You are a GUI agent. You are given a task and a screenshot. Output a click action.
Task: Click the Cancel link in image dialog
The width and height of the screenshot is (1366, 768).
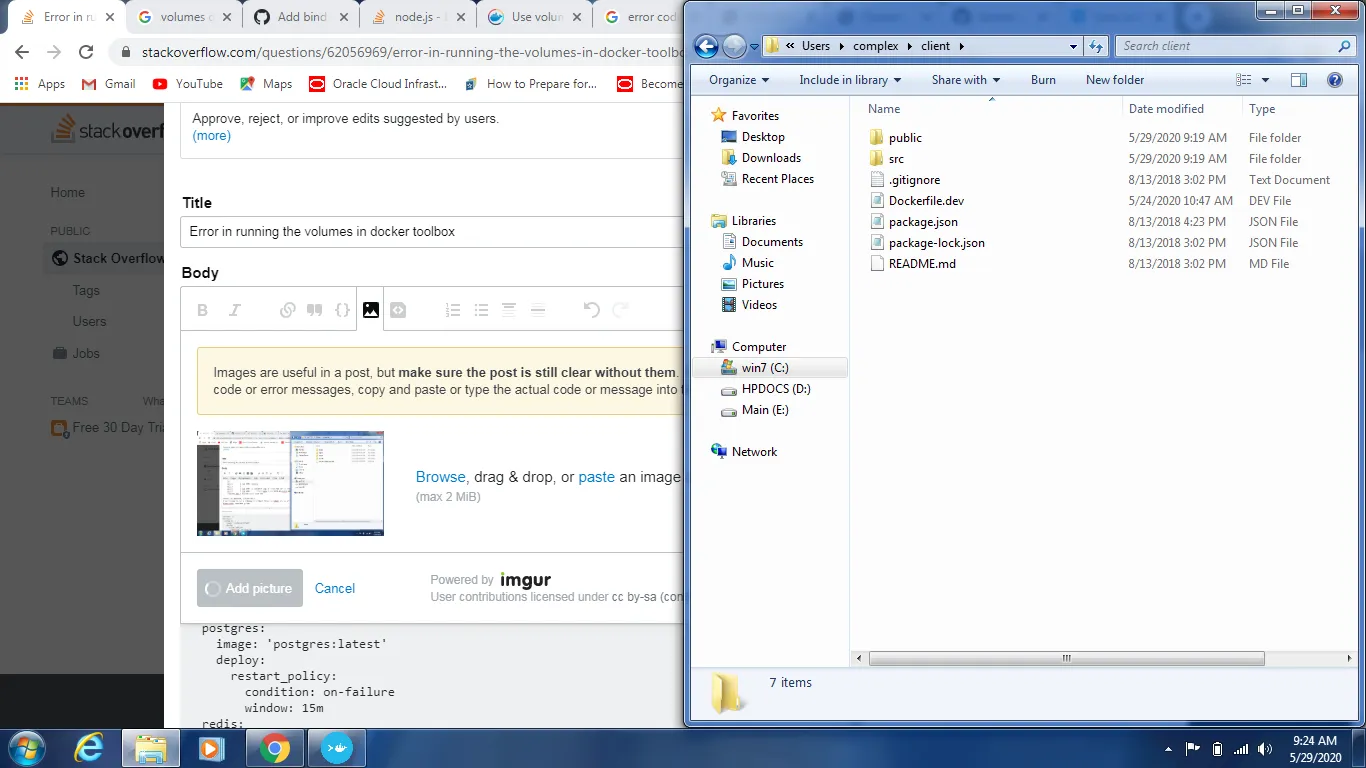point(335,588)
